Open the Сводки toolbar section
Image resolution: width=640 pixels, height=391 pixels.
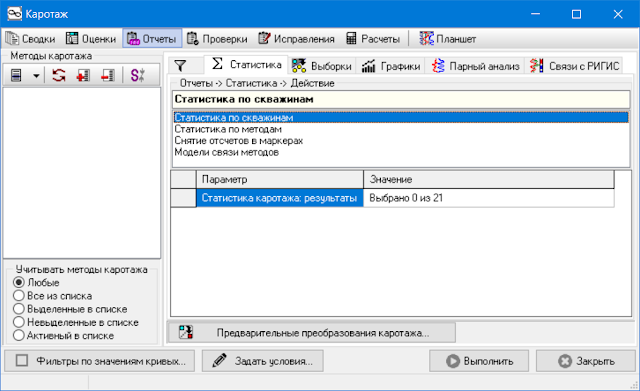[30, 39]
